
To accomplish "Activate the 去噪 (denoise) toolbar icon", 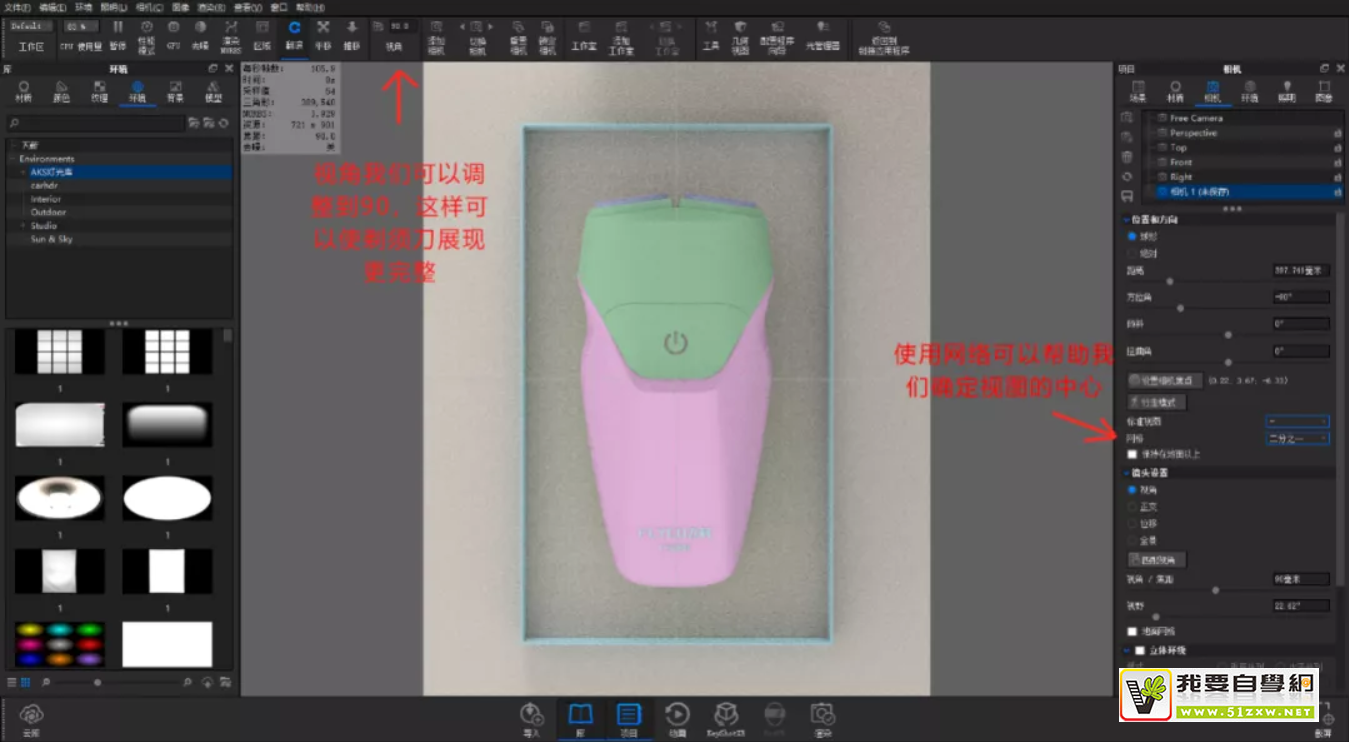I will click(230, 28).
